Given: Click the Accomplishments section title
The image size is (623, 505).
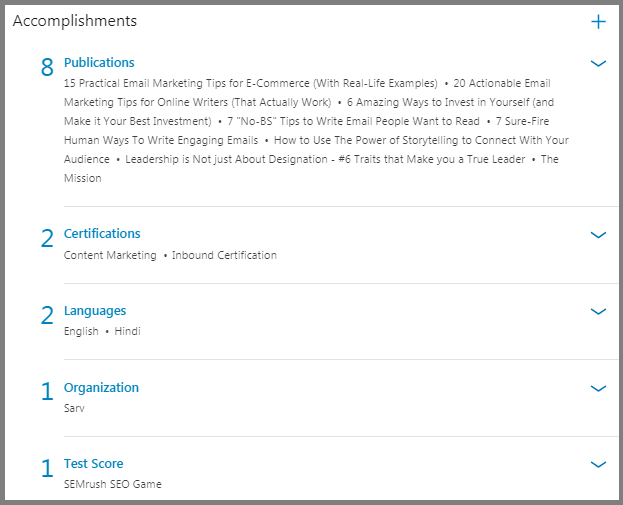Looking at the screenshot, I should tap(75, 21).
